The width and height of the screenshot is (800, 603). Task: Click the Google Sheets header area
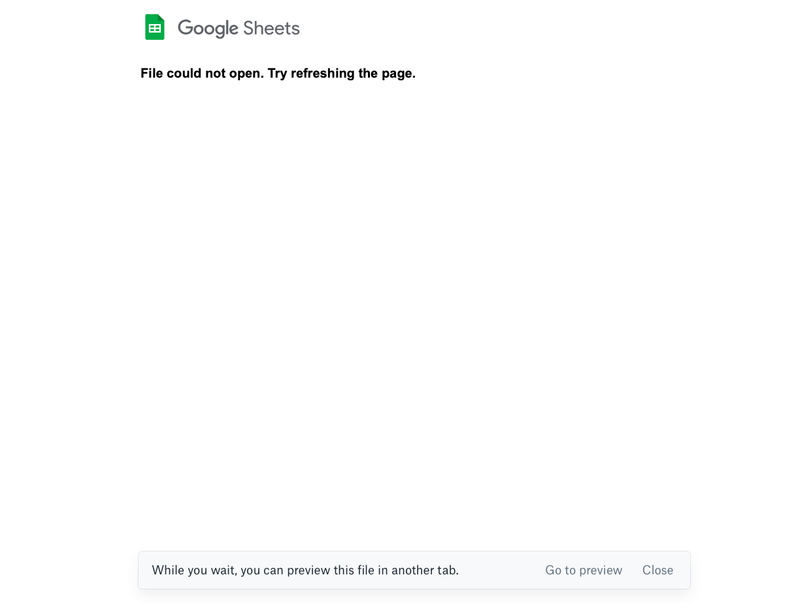(x=222, y=27)
